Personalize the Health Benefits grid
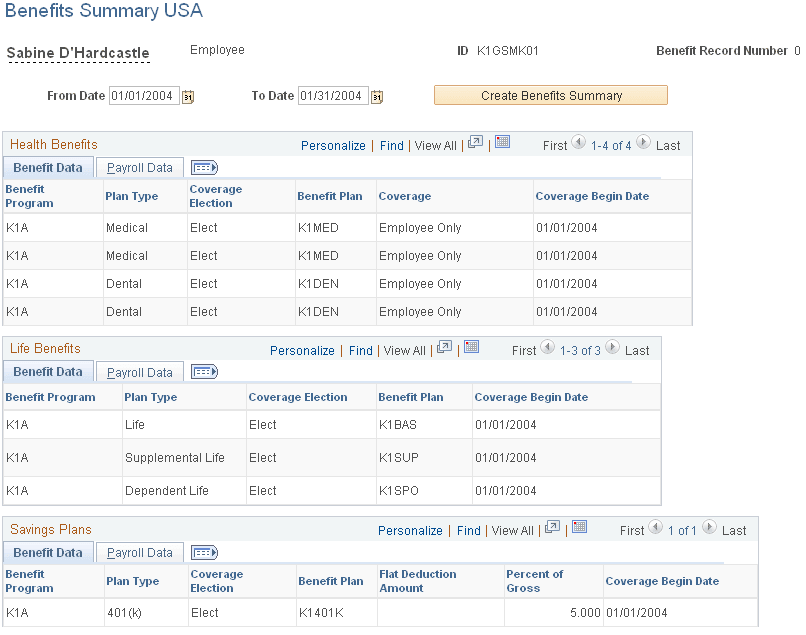 [x=333, y=145]
